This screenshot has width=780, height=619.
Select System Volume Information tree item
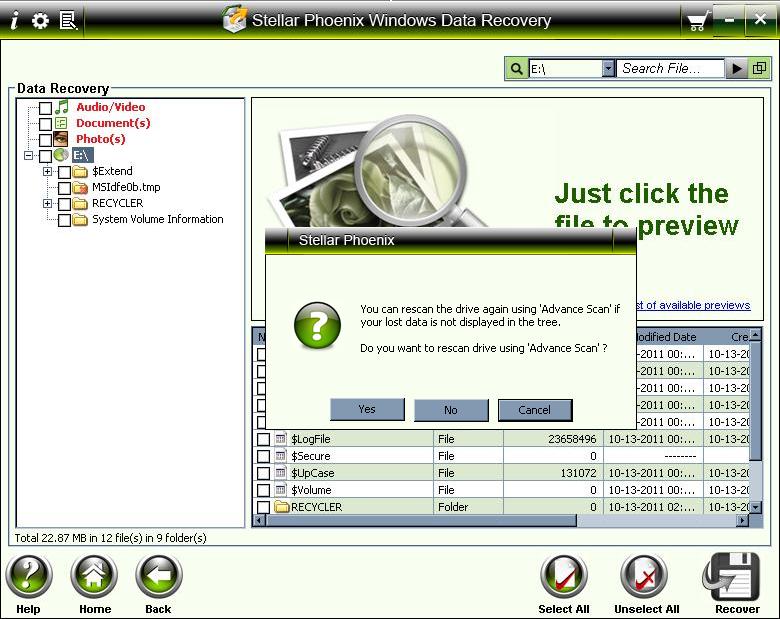point(157,219)
